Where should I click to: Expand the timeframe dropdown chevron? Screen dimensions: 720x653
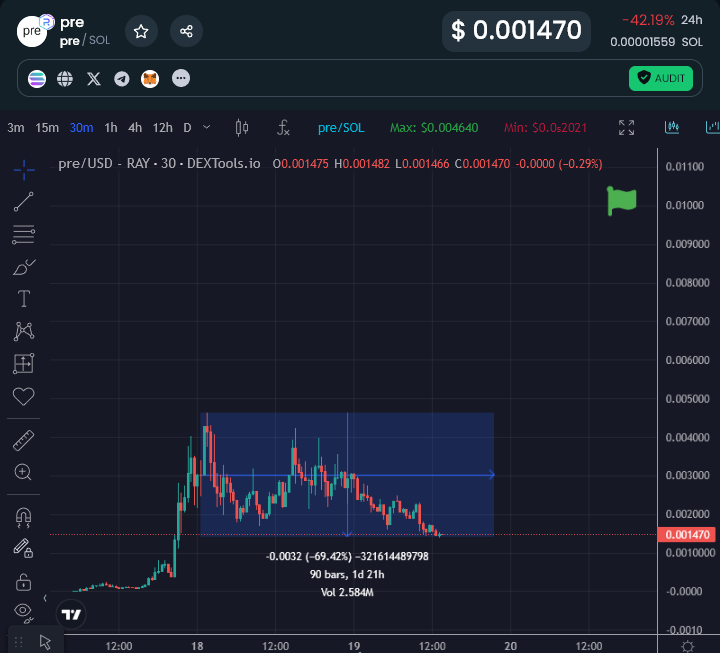coord(207,127)
